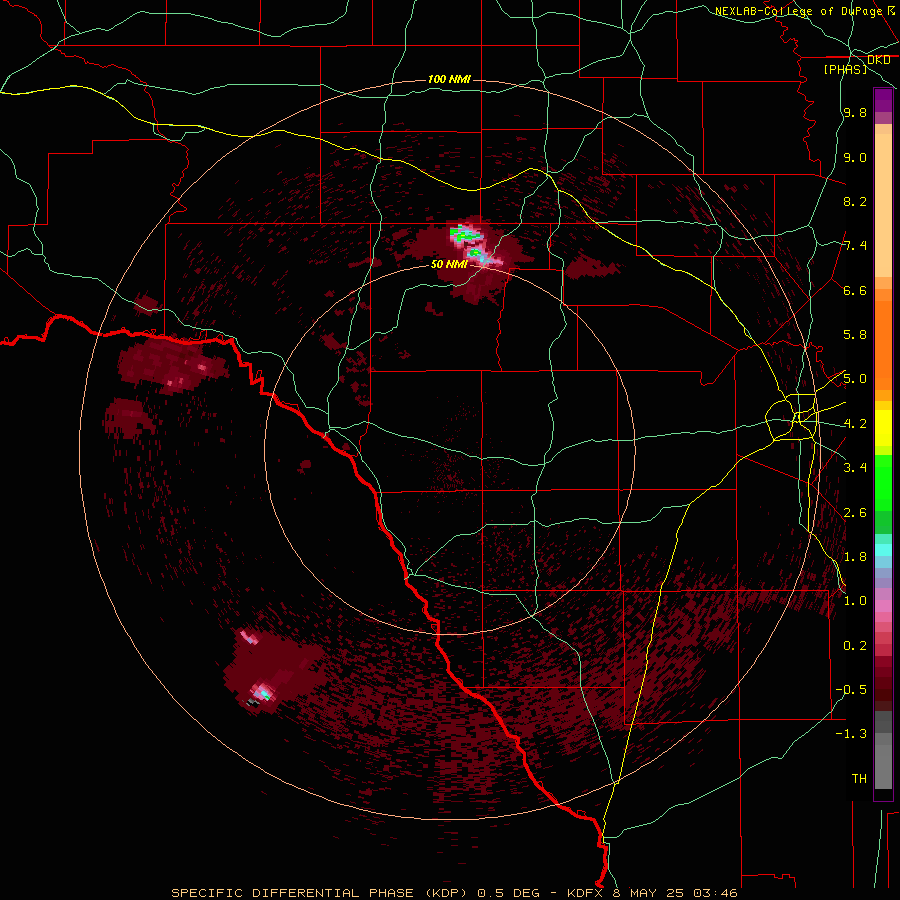Click the cyan-core storm cell in the southwest
This screenshot has width=900, height=900.
click(x=263, y=693)
